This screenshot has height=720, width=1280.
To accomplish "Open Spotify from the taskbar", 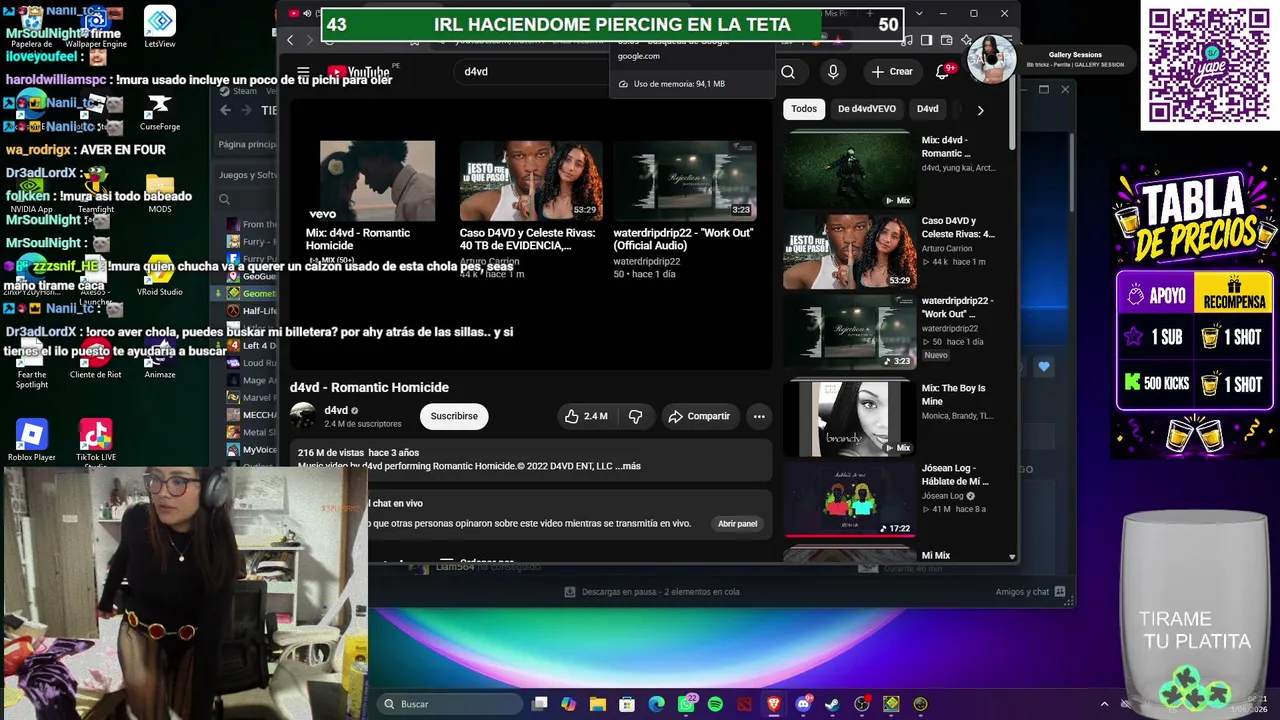I will click(x=715, y=704).
